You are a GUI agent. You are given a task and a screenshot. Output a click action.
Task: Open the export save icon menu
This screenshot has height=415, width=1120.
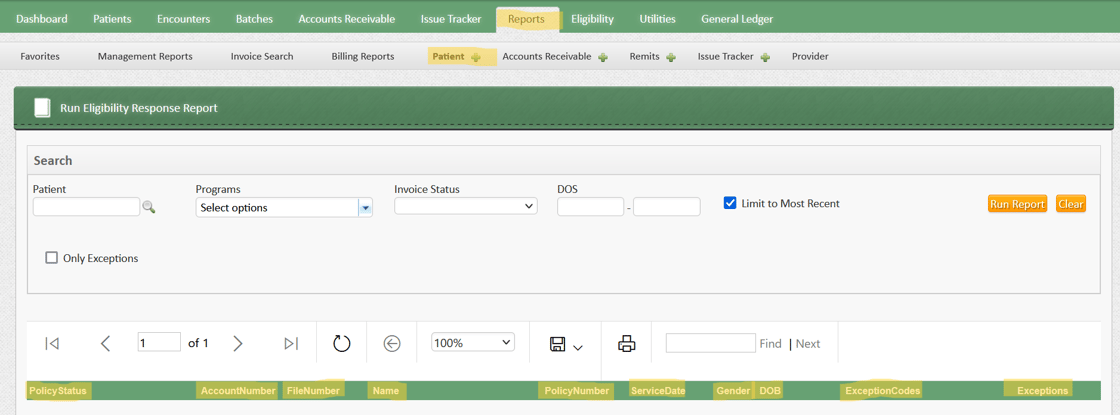click(x=566, y=344)
